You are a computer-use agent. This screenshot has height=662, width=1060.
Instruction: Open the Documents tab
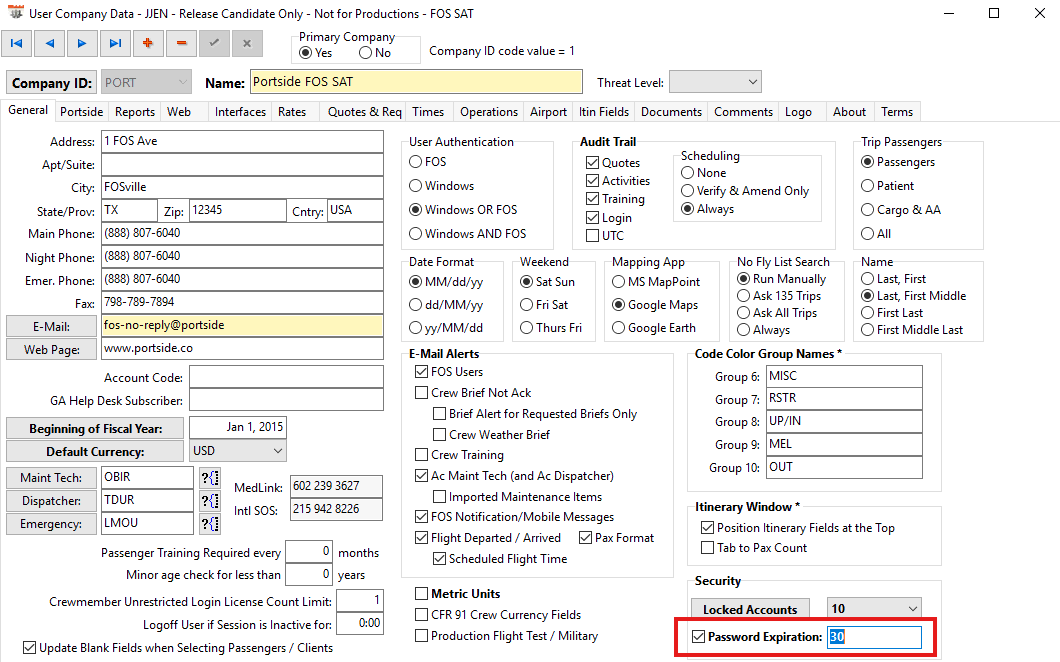point(671,112)
